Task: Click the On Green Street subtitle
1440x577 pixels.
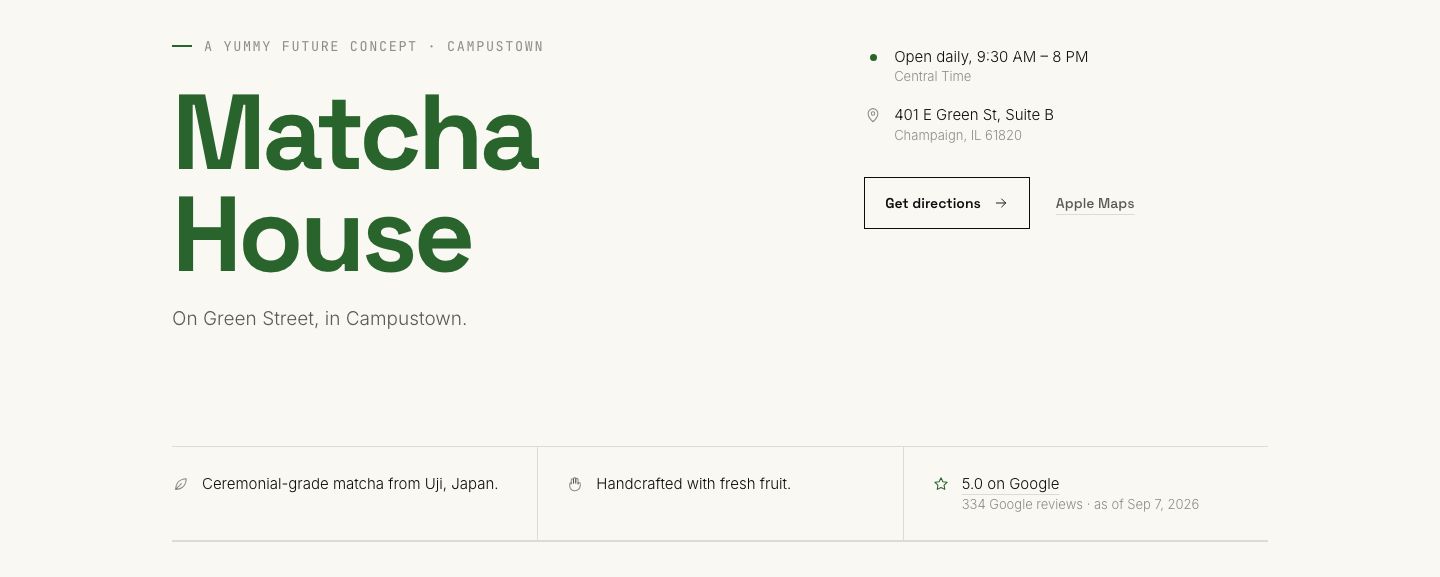Action: pos(320,319)
